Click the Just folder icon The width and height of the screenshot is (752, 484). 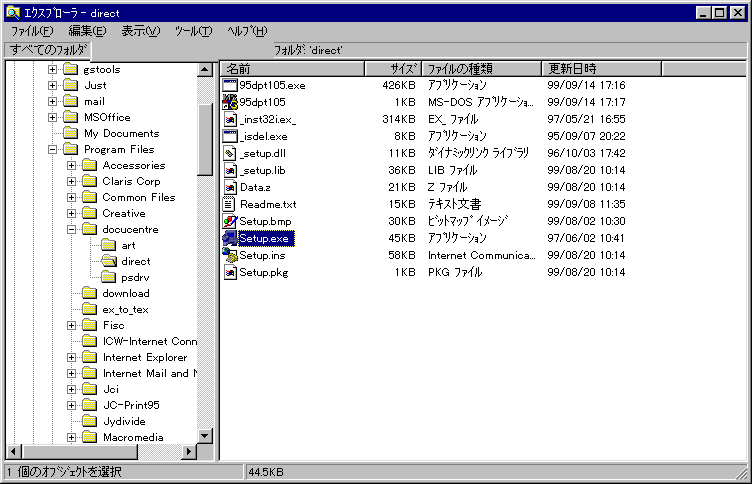pos(70,85)
